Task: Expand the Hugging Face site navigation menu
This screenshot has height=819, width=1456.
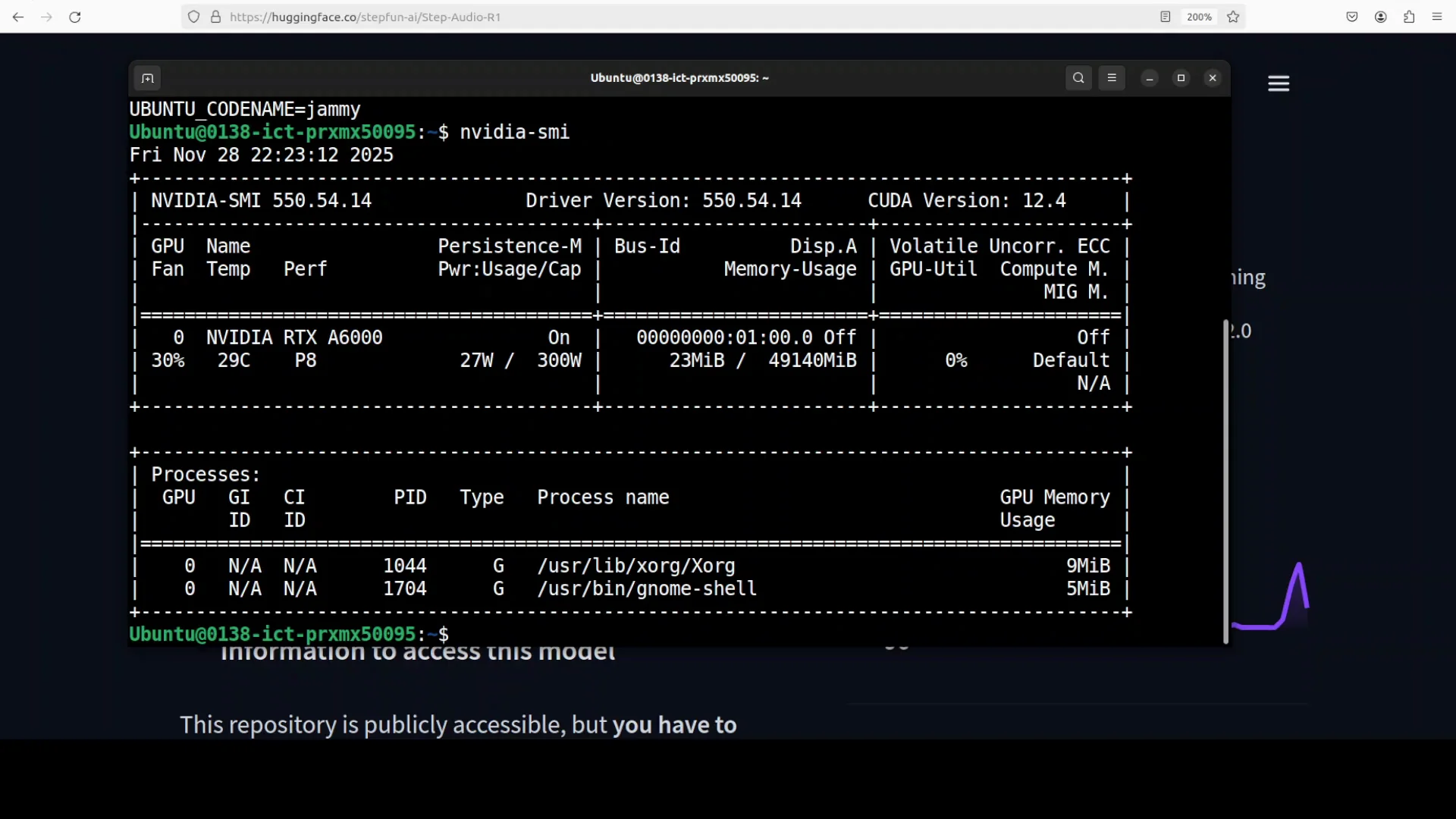Action: coord(1279,83)
